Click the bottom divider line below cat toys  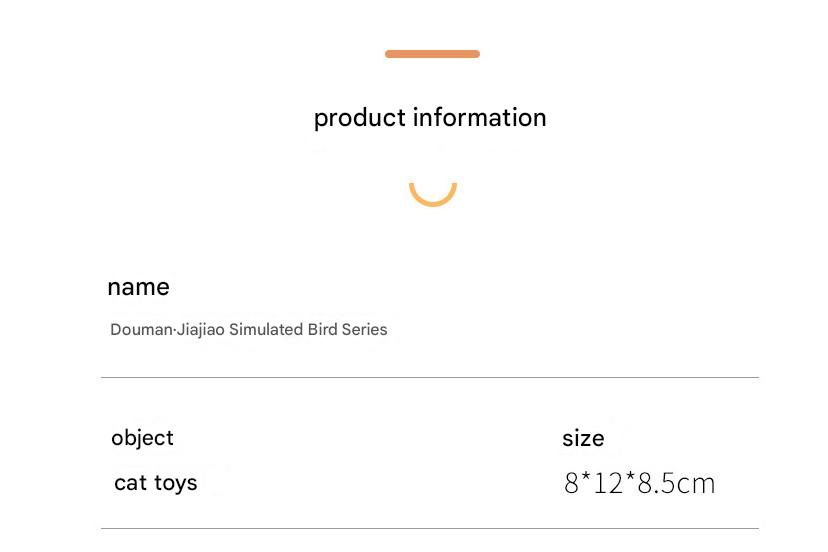430,528
